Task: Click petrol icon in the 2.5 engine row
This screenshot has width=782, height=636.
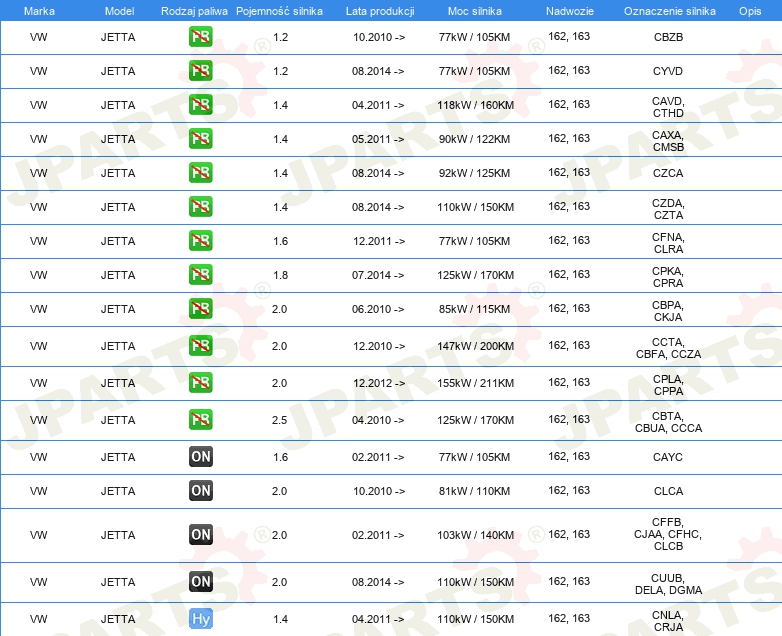Action: [200, 420]
